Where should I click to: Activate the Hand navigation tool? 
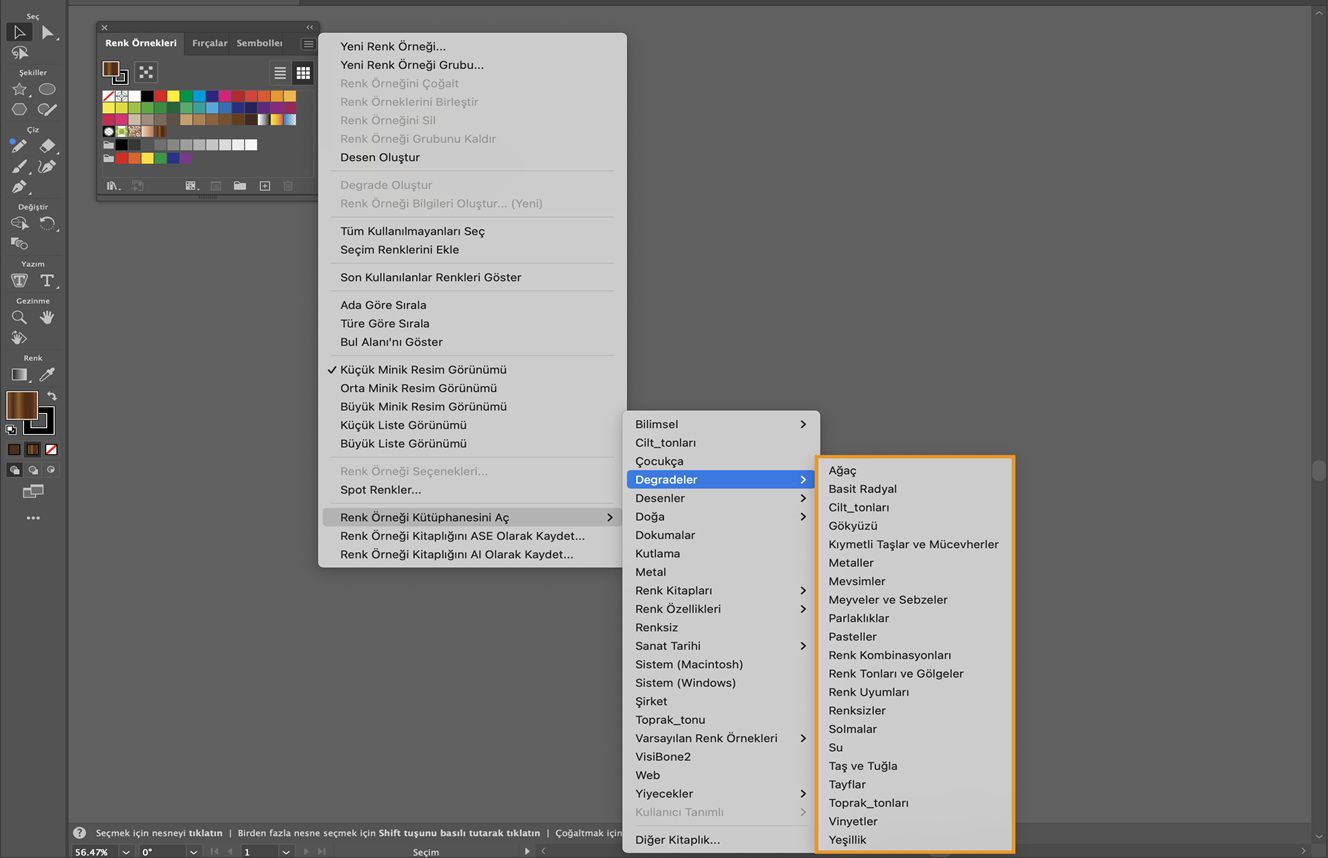[x=47, y=317]
